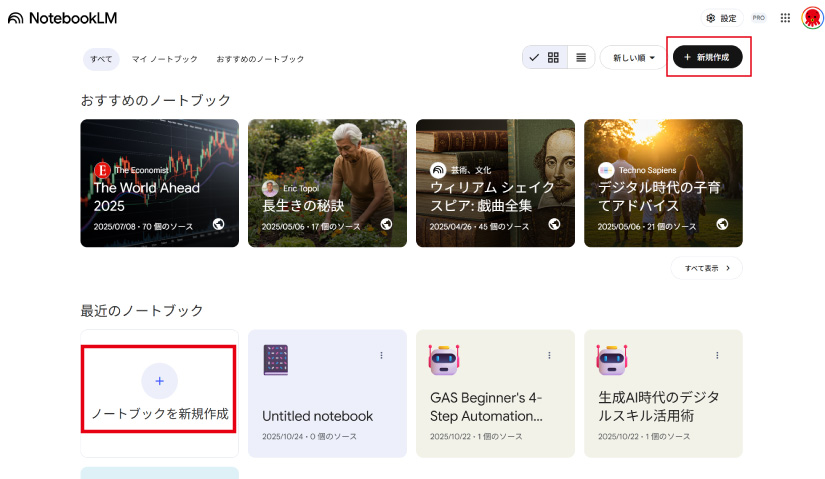Click the user profile avatar
The image size is (825, 479).
tap(811, 18)
